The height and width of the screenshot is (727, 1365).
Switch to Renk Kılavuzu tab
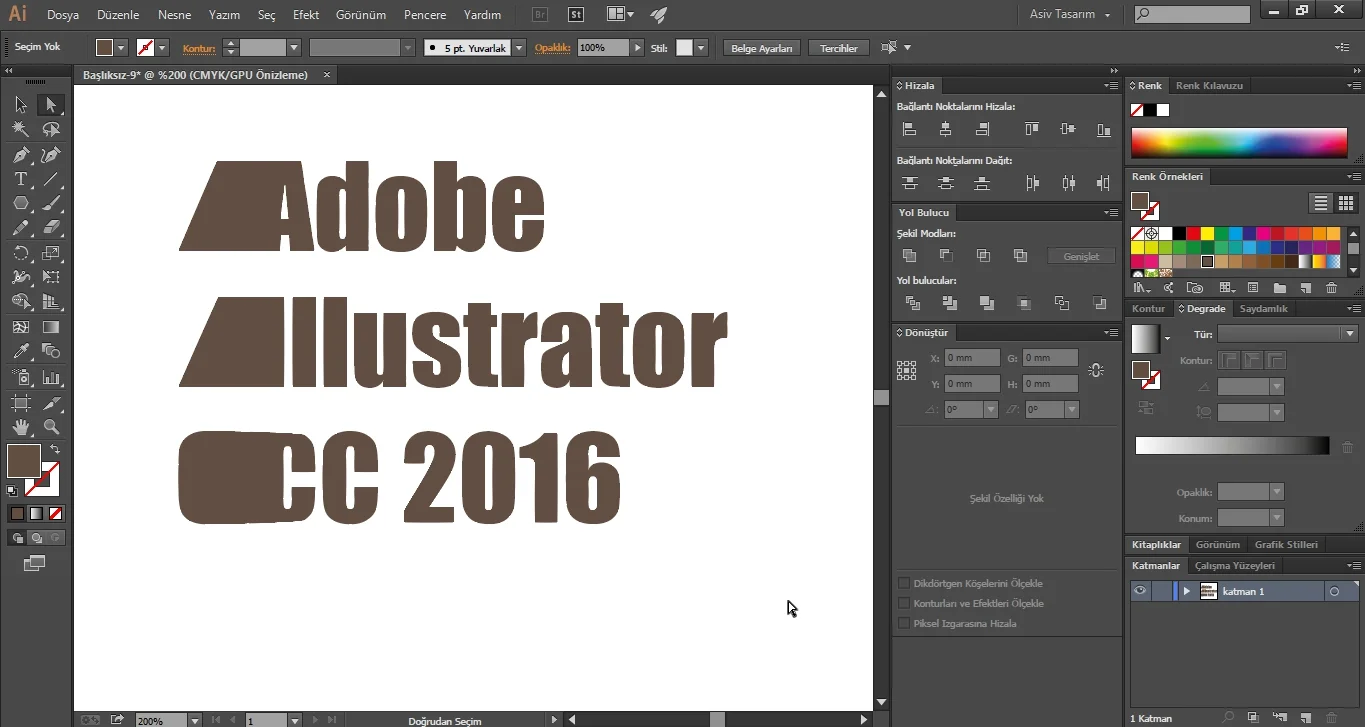tap(1209, 85)
